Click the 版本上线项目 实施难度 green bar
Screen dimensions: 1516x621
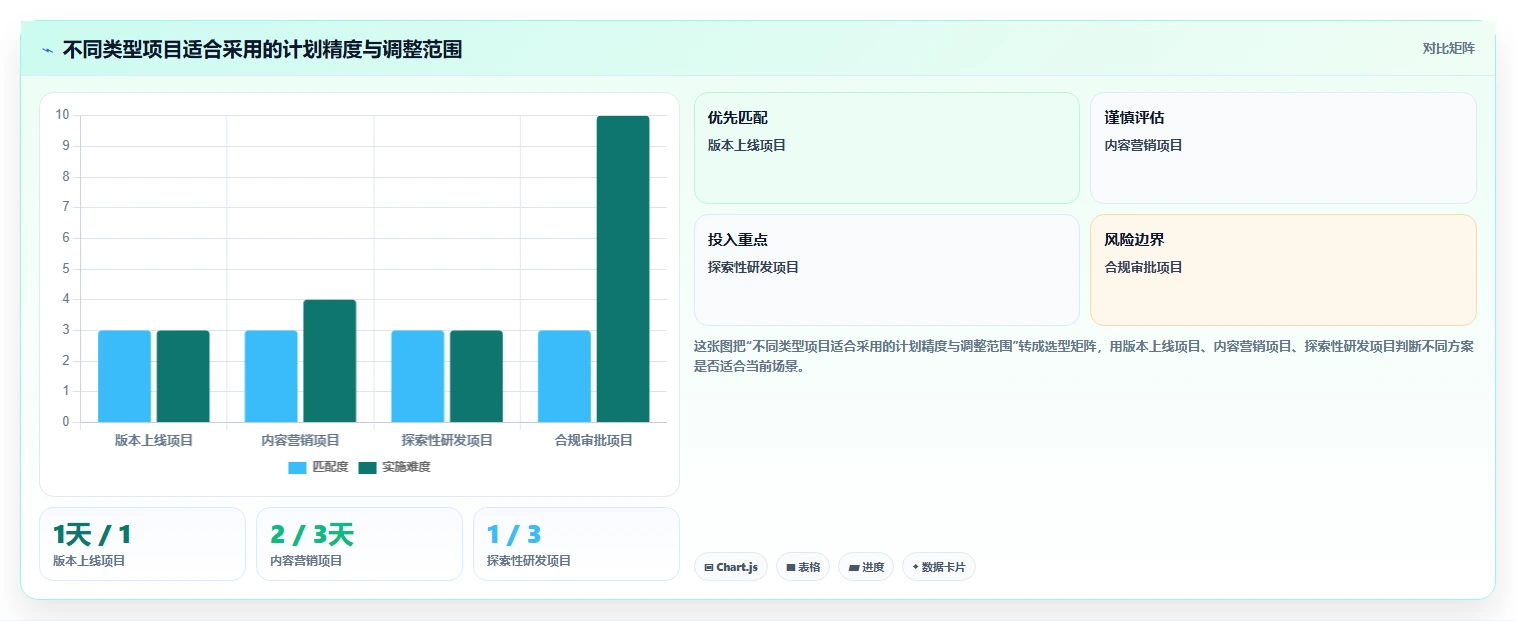[x=183, y=376]
